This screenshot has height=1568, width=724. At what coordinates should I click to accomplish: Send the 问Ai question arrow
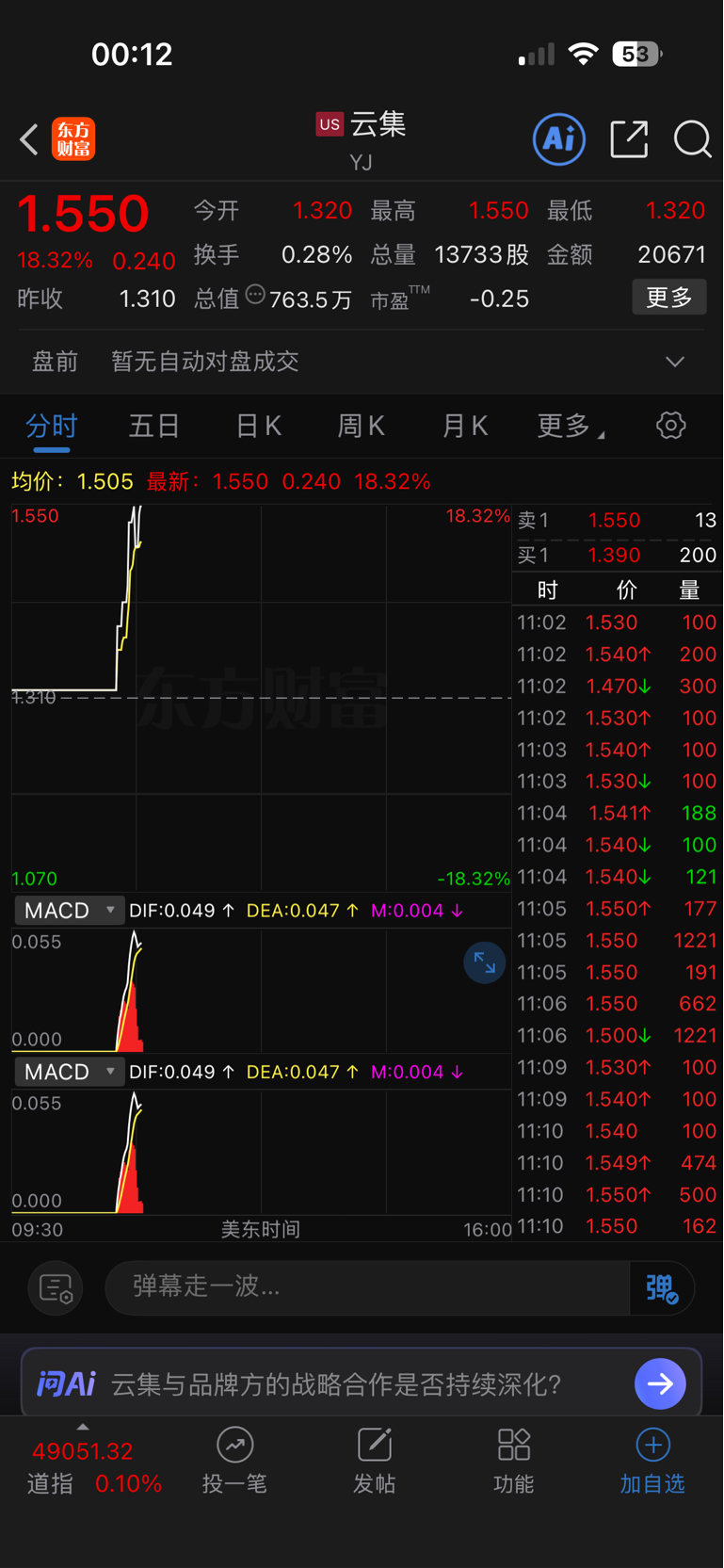point(660,1383)
